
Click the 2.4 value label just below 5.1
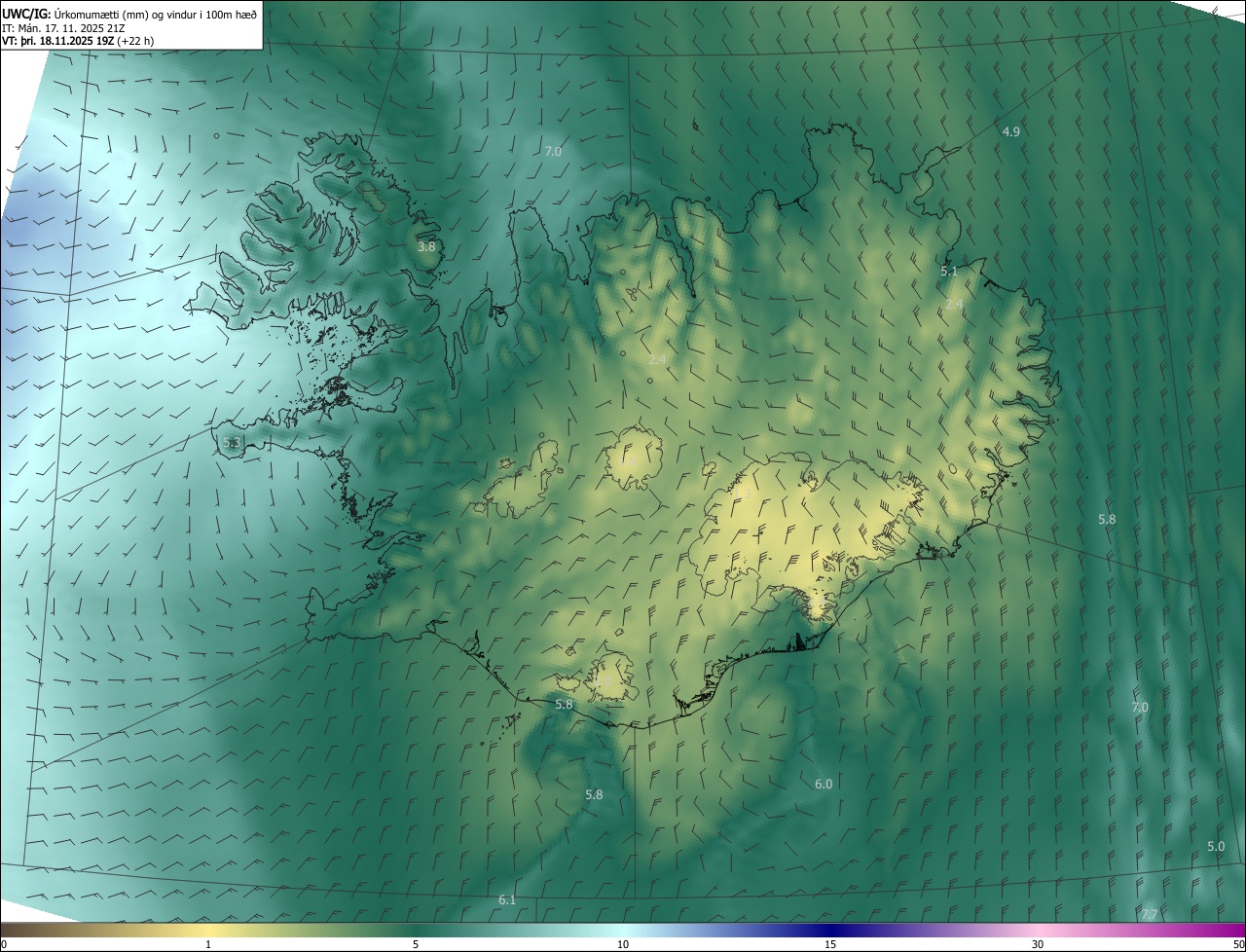point(954,305)
